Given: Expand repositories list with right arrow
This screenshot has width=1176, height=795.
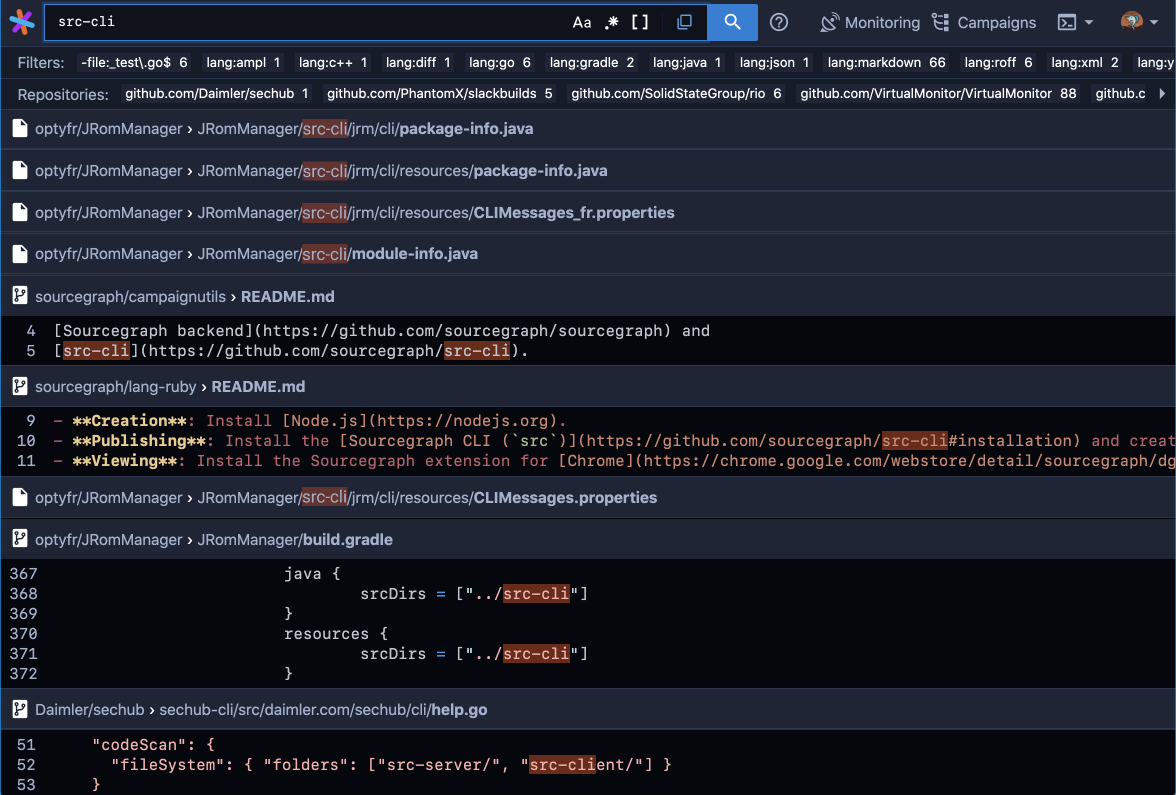Looking at the screenshot, I should [x=1162, y=94].
